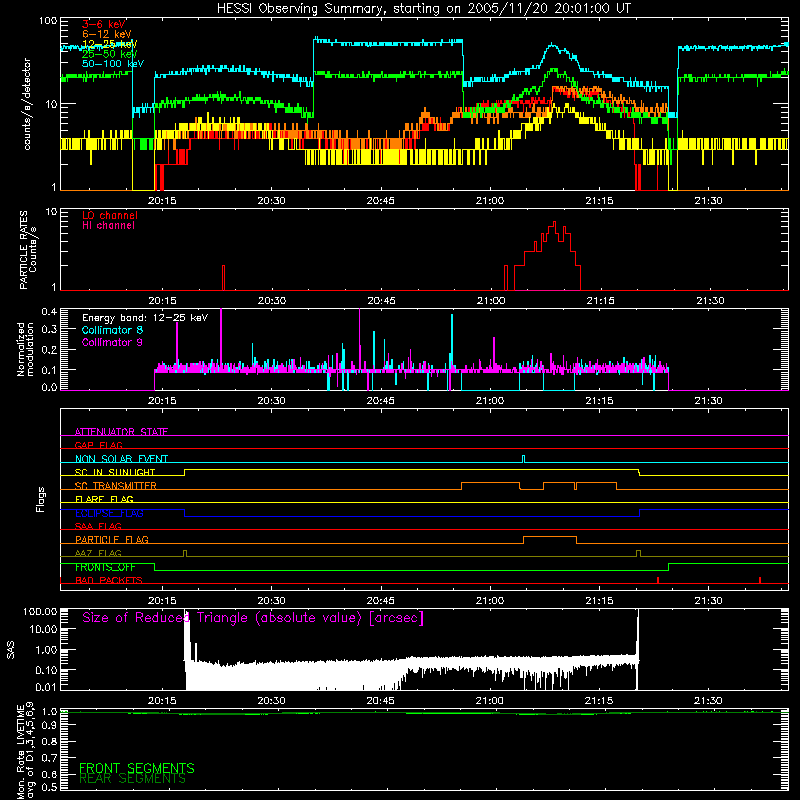
Task: Click the 20:15 tick under the SAS panel
Action: (x=162, y=701)
